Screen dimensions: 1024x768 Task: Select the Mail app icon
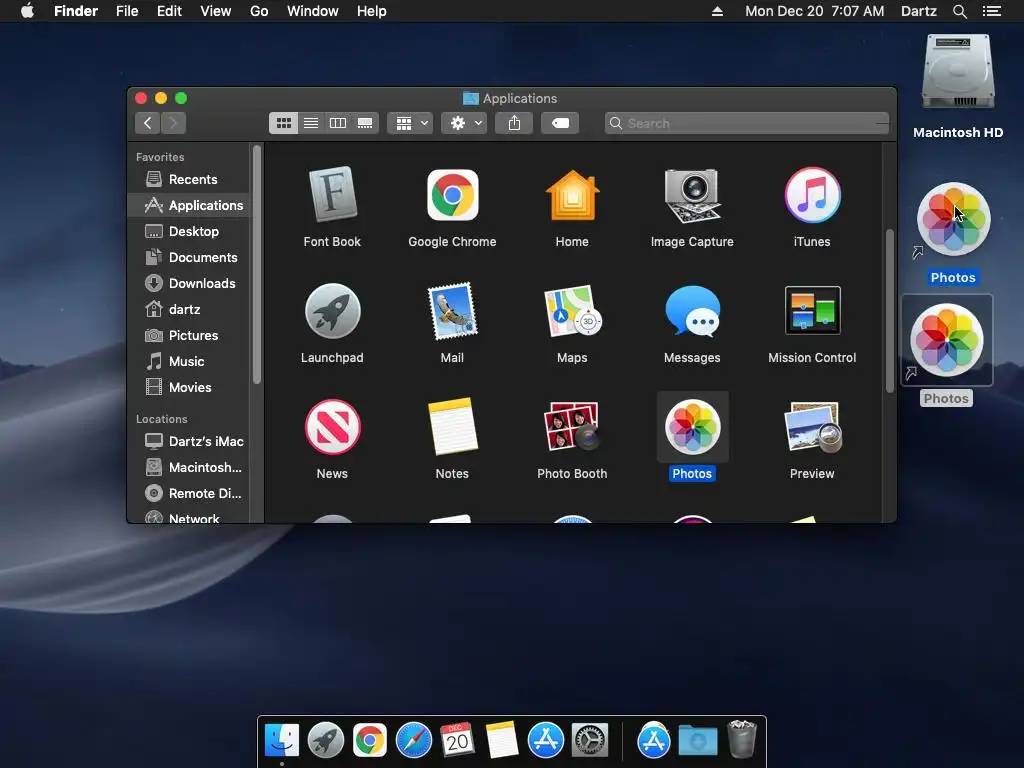pos(453,311)
